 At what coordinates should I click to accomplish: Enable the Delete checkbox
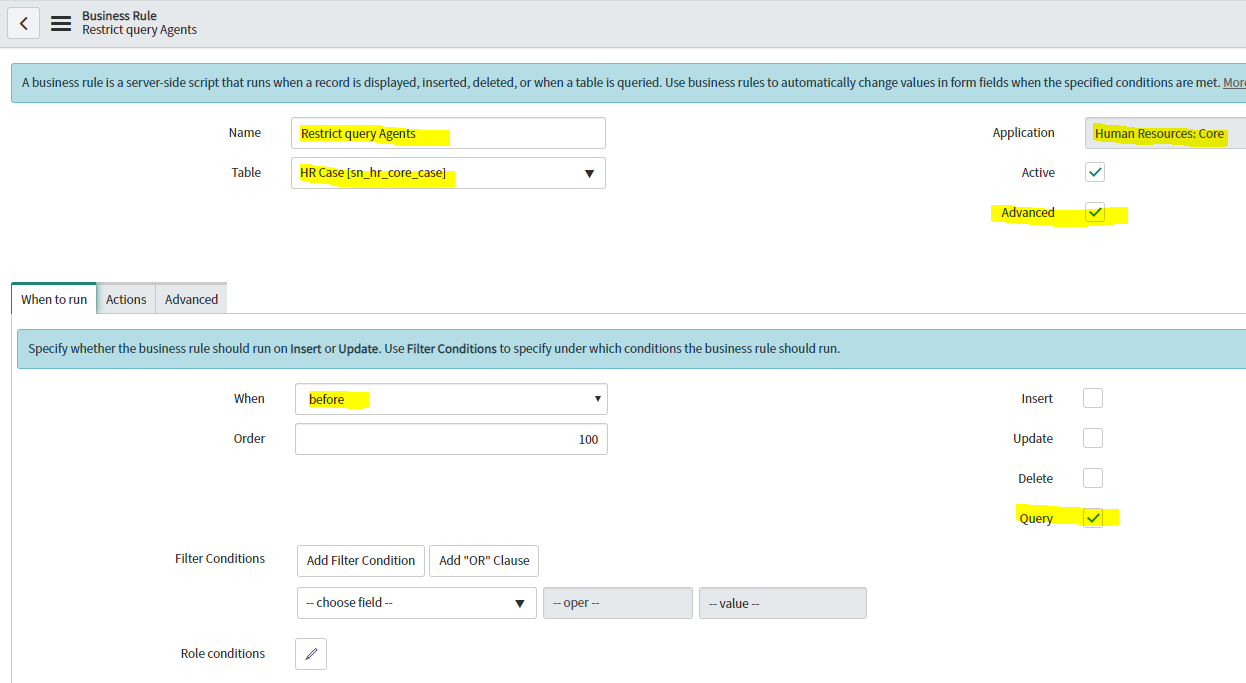click(x=1092, y=478)
